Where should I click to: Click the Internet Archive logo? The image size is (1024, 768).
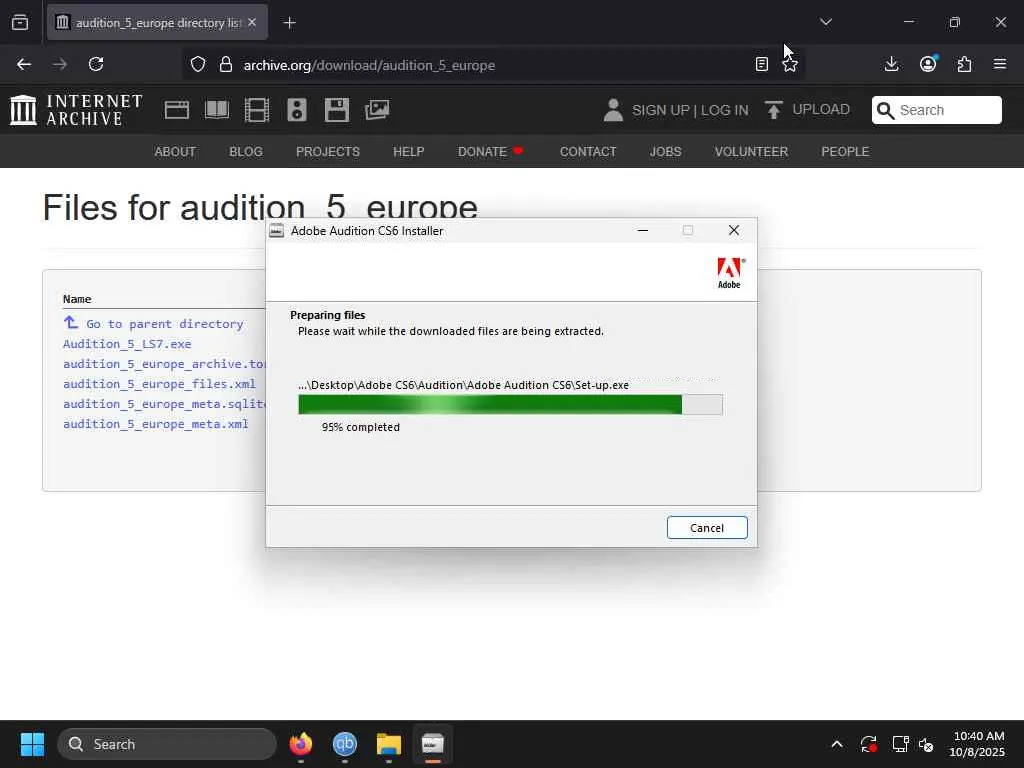click(x=76, y=110)
